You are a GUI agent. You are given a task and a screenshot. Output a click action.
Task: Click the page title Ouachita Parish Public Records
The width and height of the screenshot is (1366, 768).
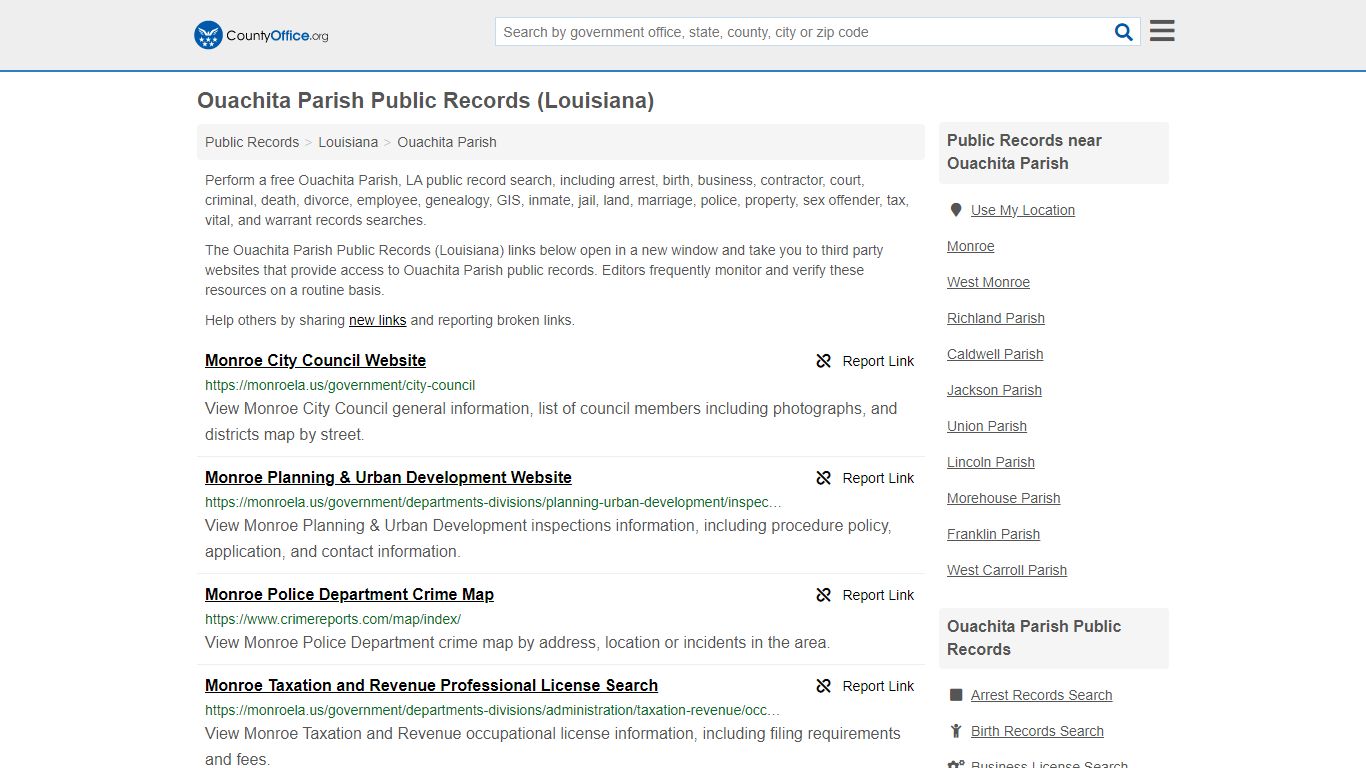(426, 101)
